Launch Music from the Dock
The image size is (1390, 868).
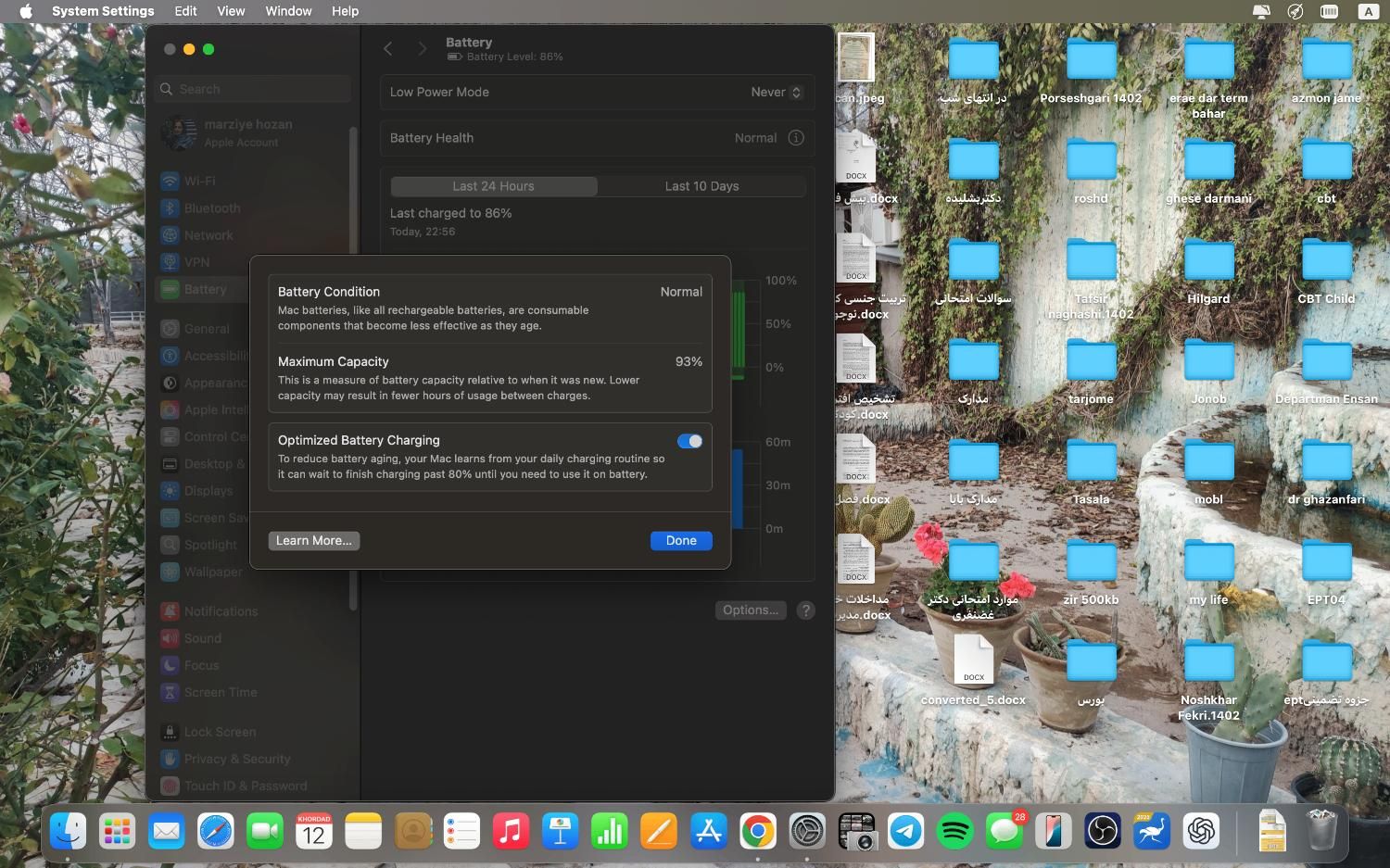pyautogui.click(x=511, y=831)
